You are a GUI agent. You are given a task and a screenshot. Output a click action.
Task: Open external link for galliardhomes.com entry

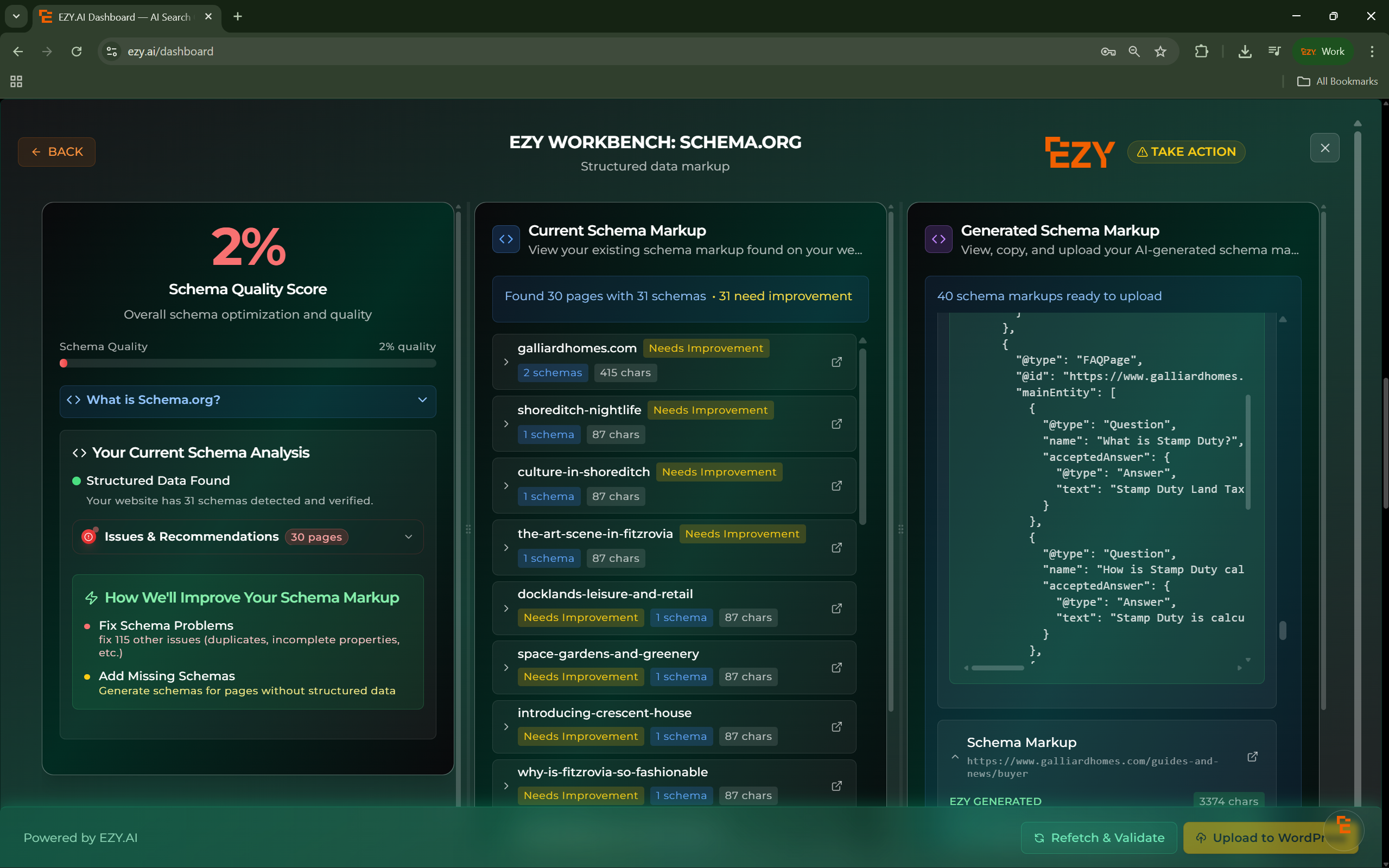[837, 362]
